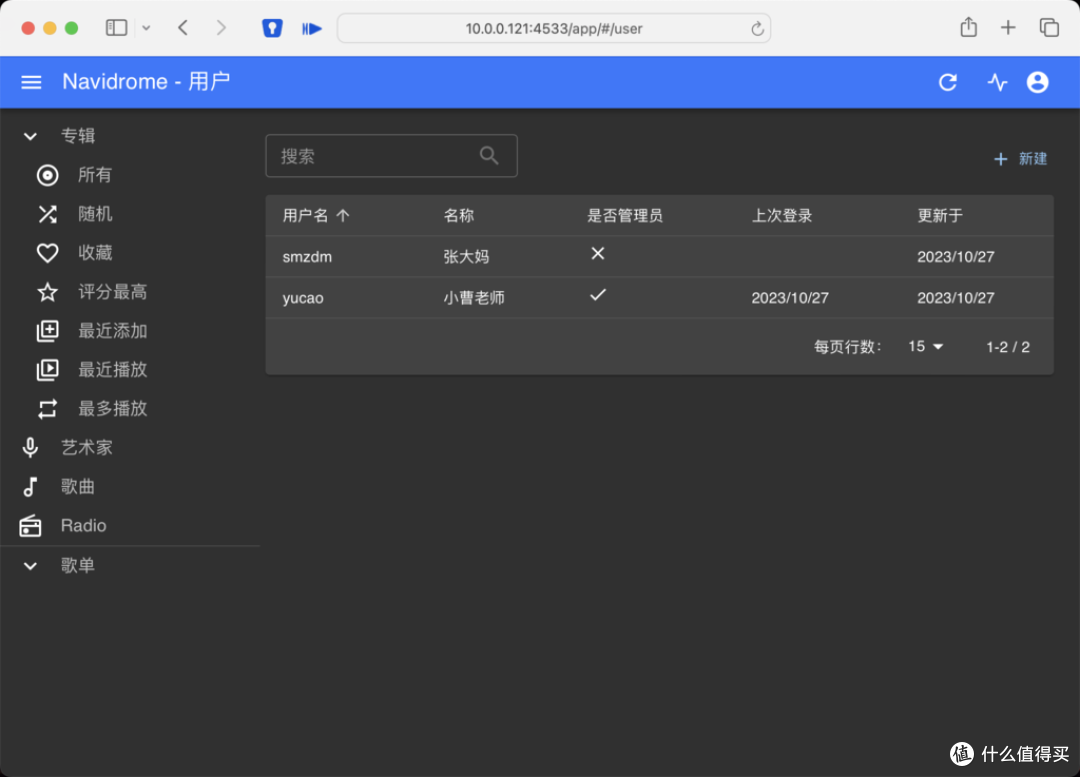Click the name 张大妈
Screen dimensions: 1080x777
tap(466, 257)
